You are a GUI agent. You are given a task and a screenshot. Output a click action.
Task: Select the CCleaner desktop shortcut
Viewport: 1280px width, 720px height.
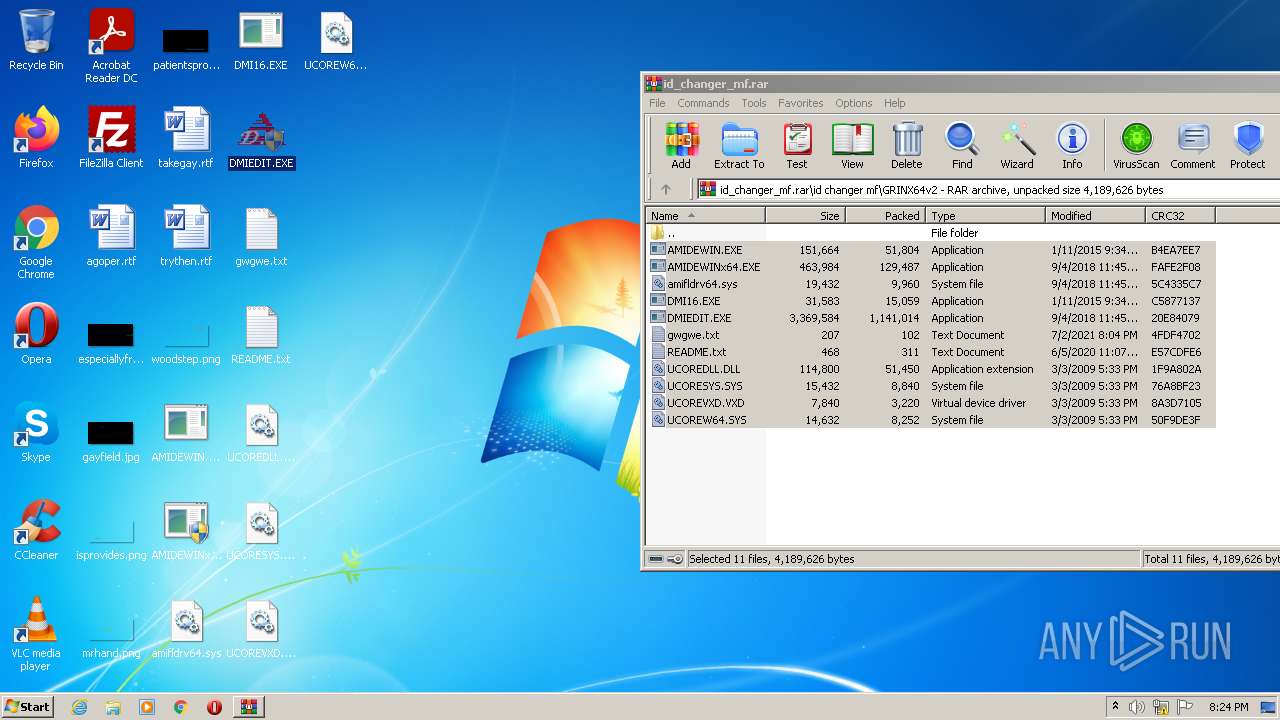click(36, 529)
